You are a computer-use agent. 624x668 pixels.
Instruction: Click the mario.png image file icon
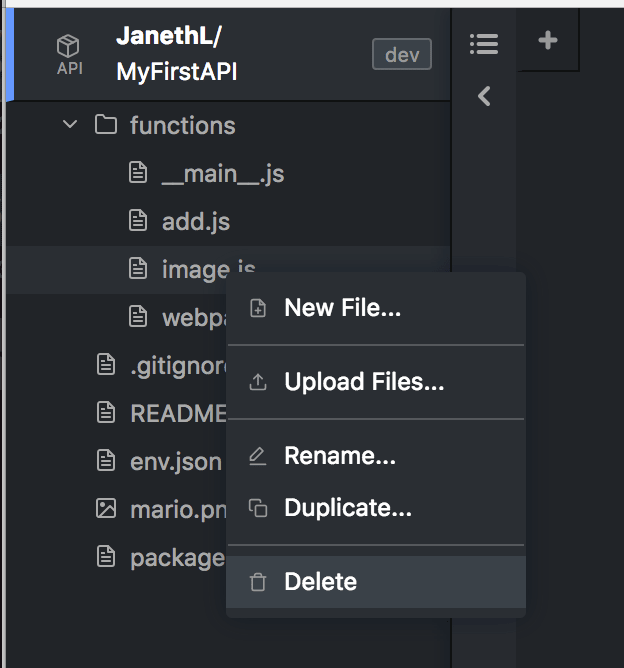coord(106,509)
